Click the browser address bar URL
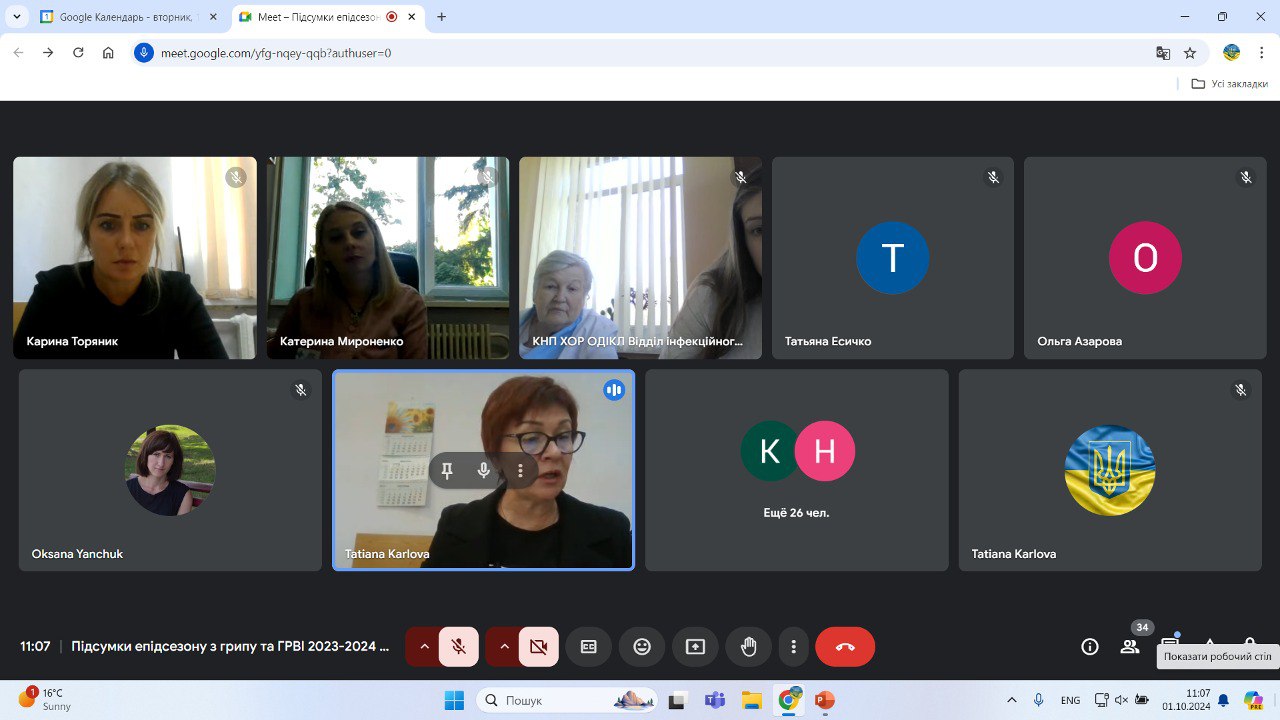The height and width of the screenshot is (720, 1280). [276, 53]
